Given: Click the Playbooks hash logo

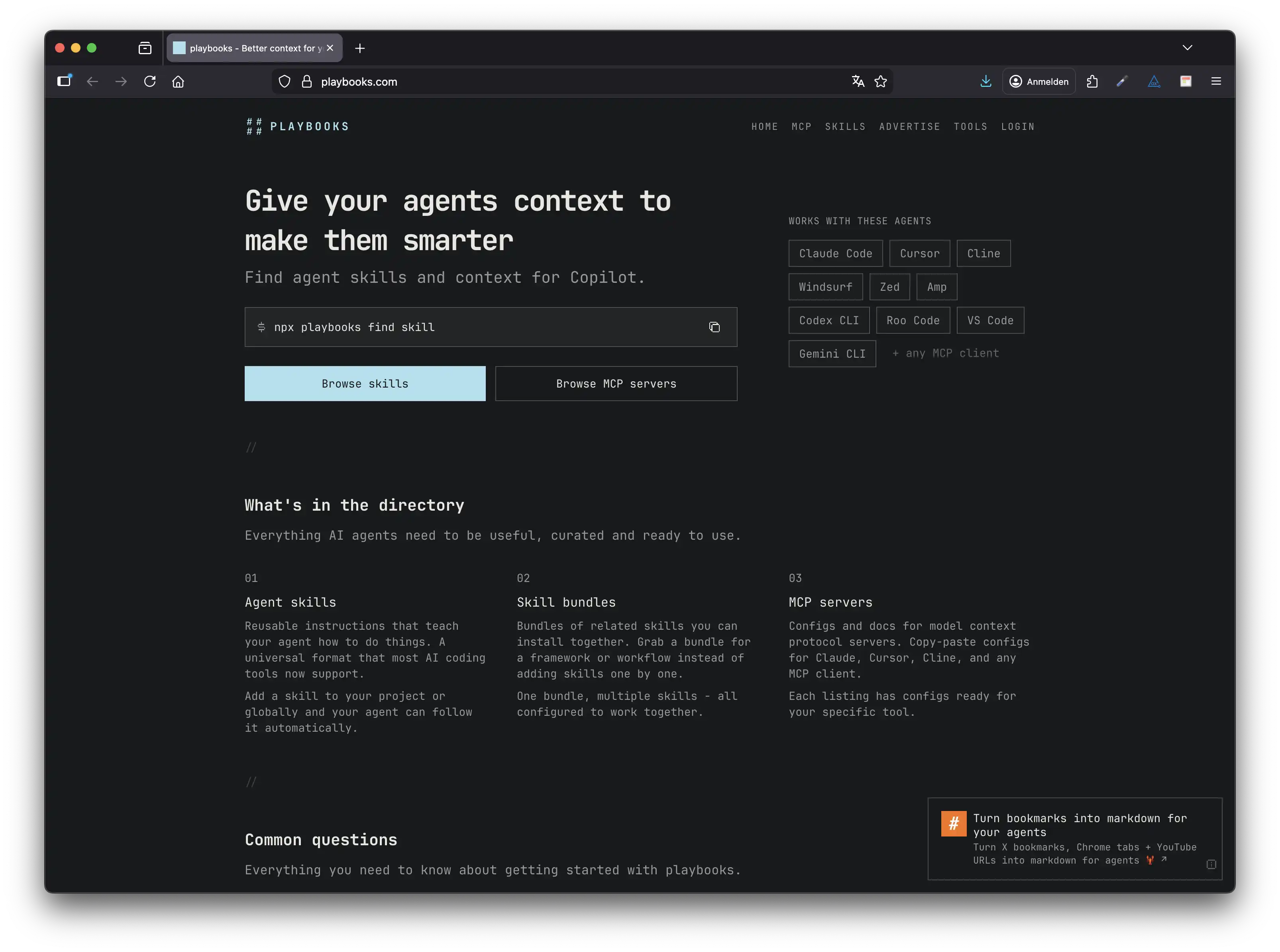Looking at the screenshot, I should point(254,126).
